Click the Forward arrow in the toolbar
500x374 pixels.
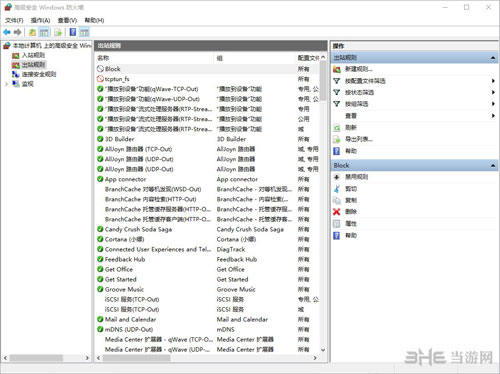pyautogui.click(x=18, y=32)
